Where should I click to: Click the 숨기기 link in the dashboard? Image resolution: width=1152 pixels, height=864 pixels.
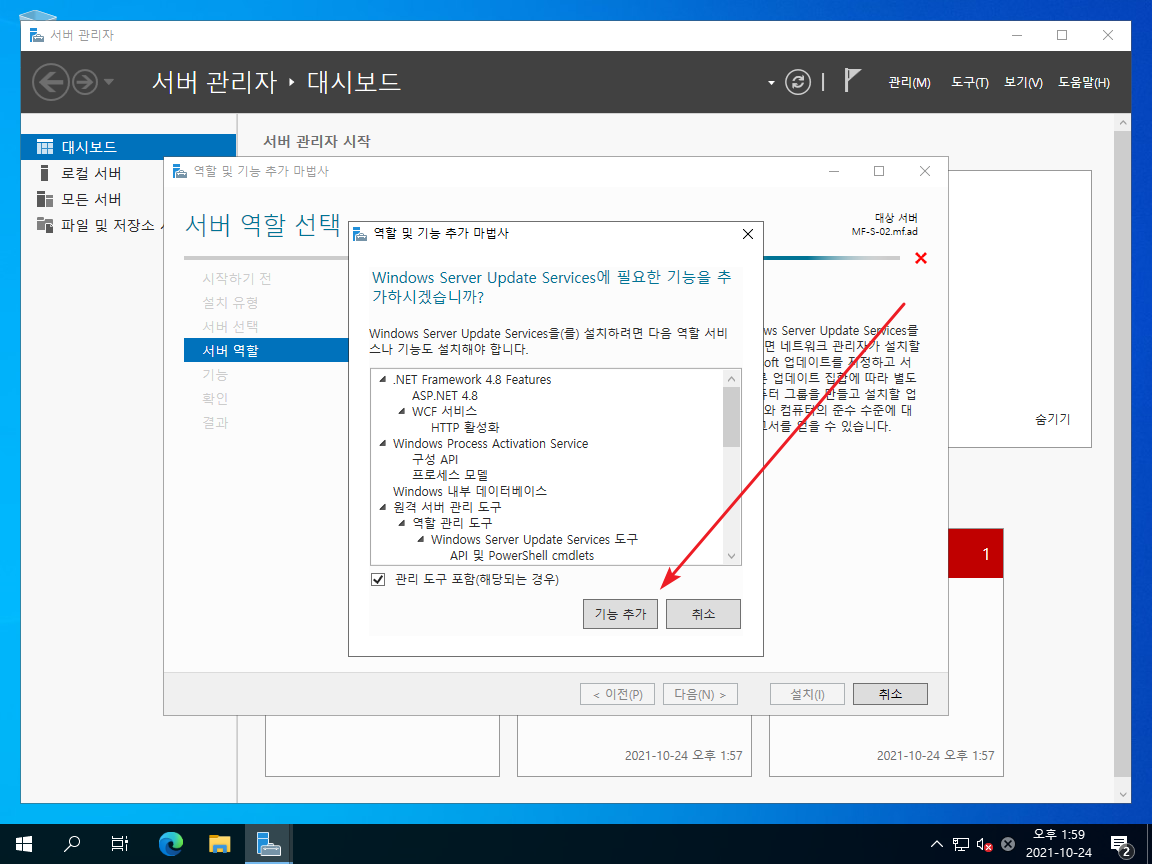pyautogui.click(x=1053, y=420)
